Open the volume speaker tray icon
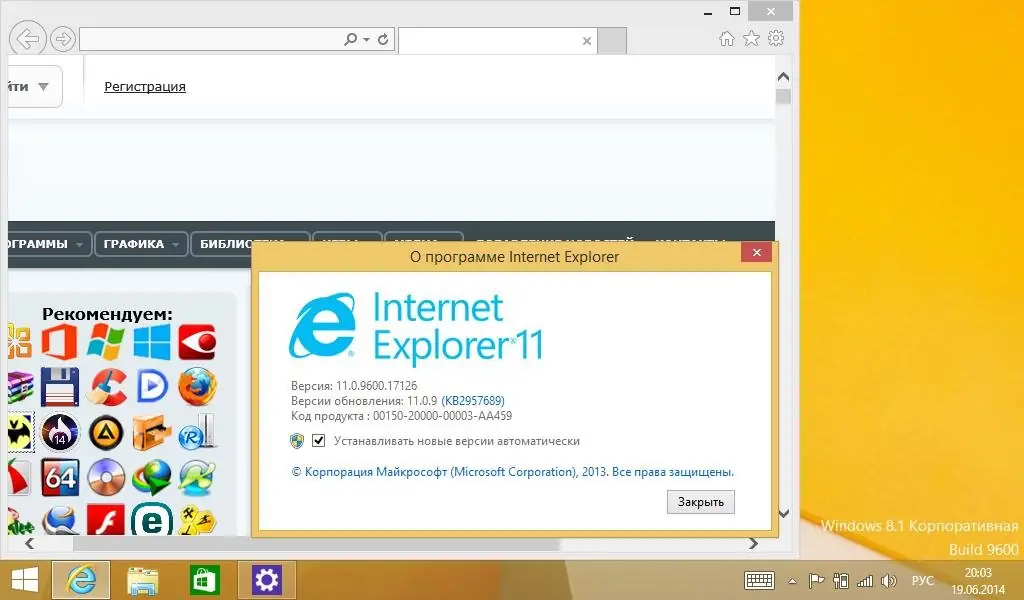Image resolution: width=1024 pixels, height=600 pixels. 888,580
